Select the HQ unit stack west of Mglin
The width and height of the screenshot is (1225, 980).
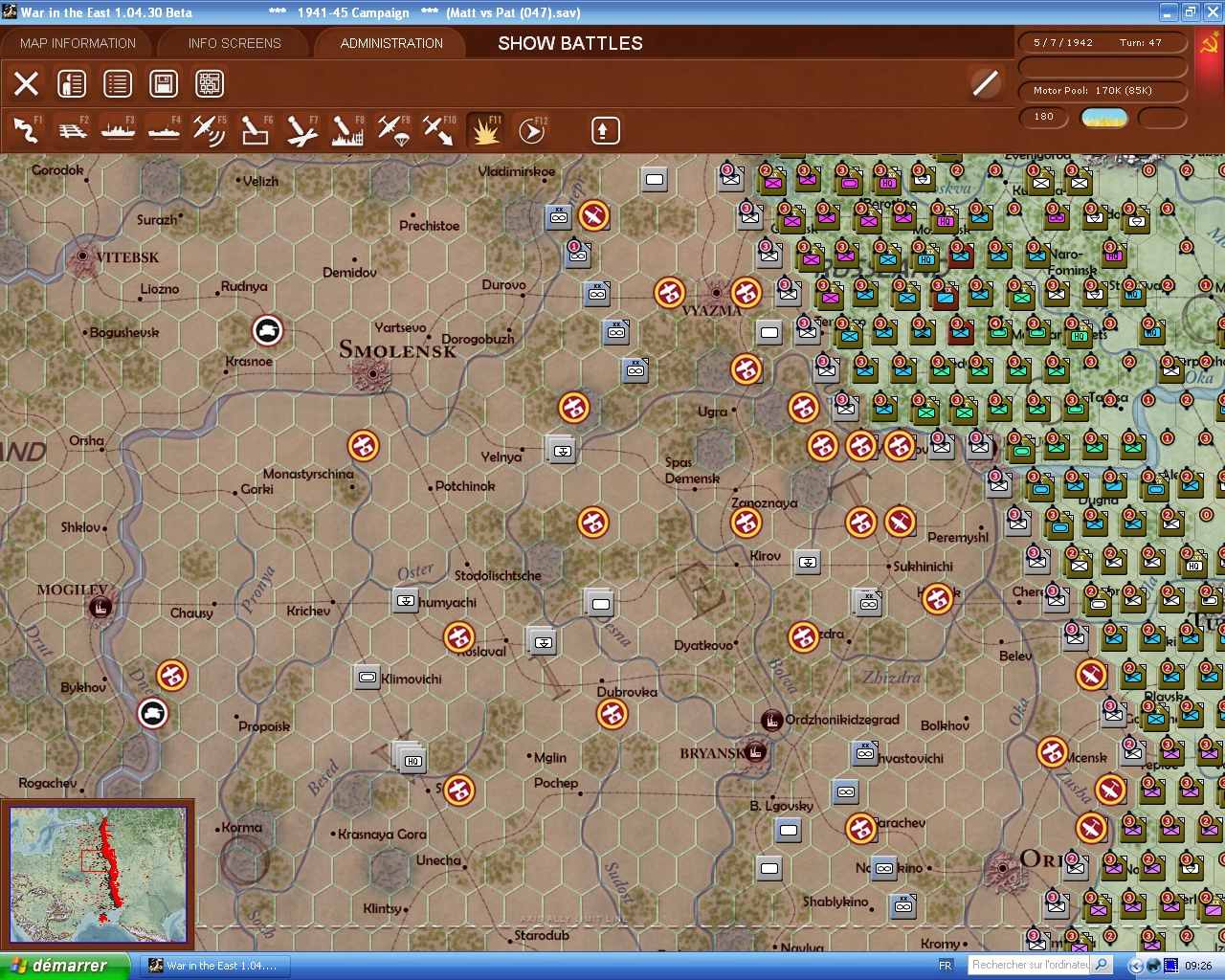pyautogui.click(x=409, y=758)
